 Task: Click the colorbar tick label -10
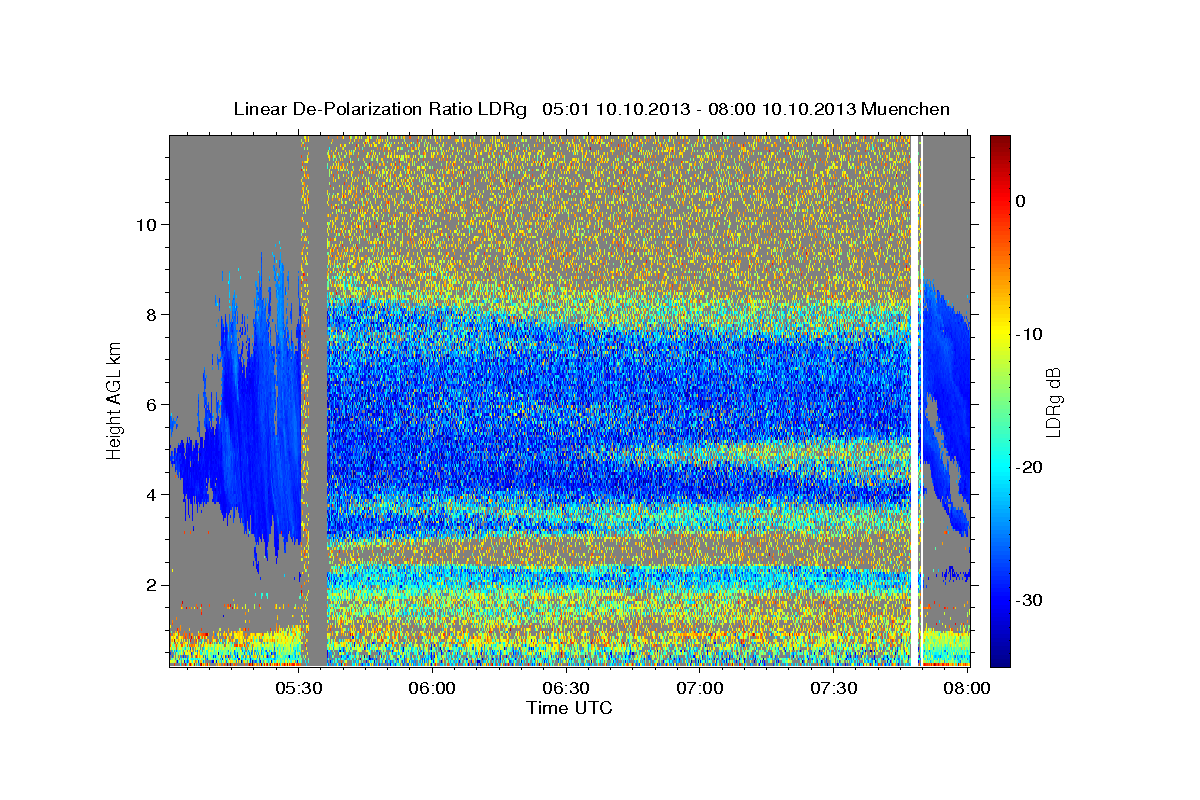point(1030,334)
